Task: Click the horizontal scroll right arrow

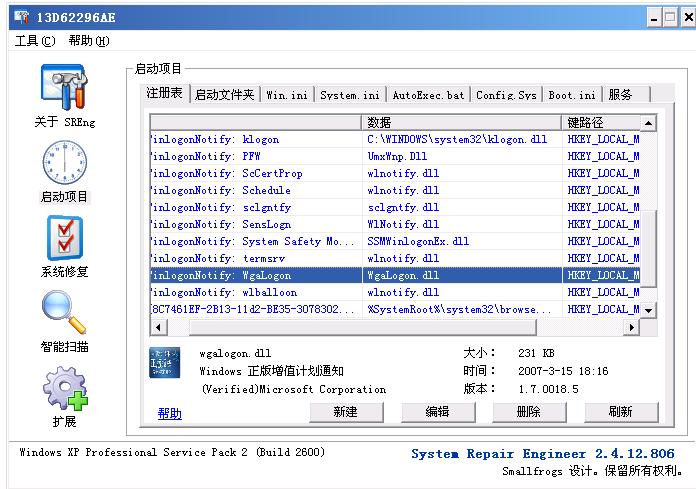Action: point(632,327)
